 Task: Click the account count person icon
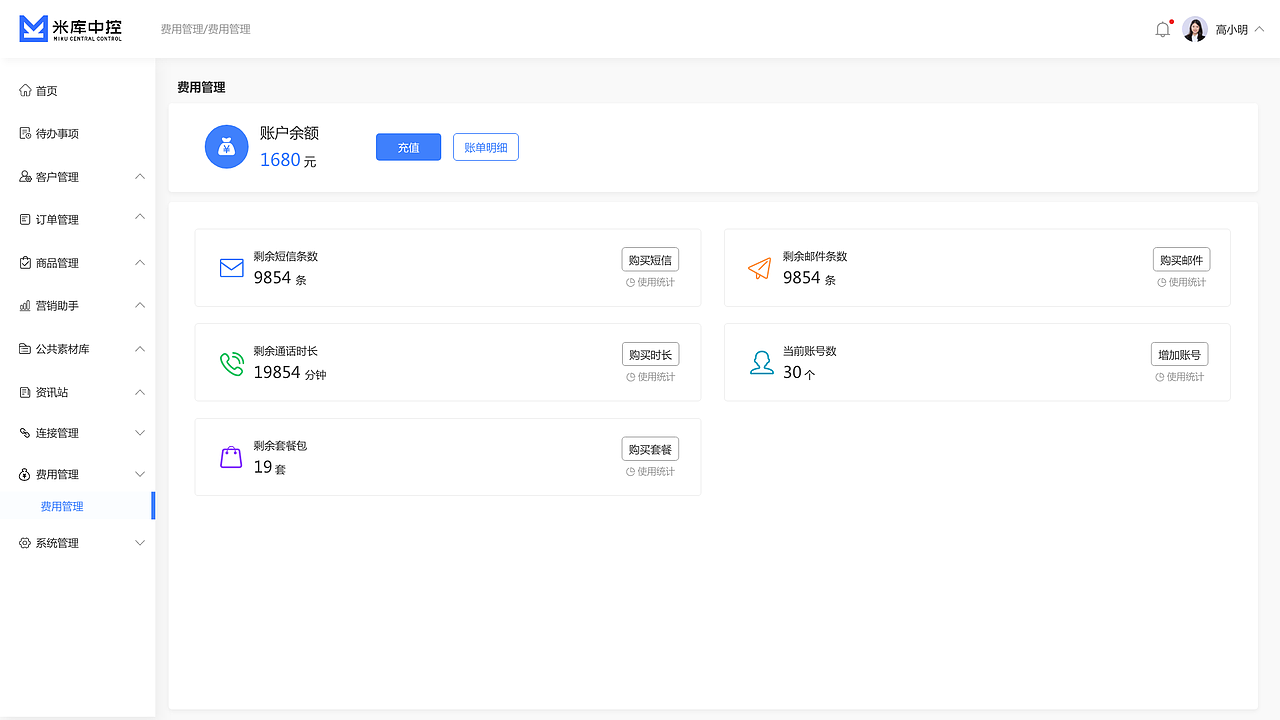click(762, 362)
